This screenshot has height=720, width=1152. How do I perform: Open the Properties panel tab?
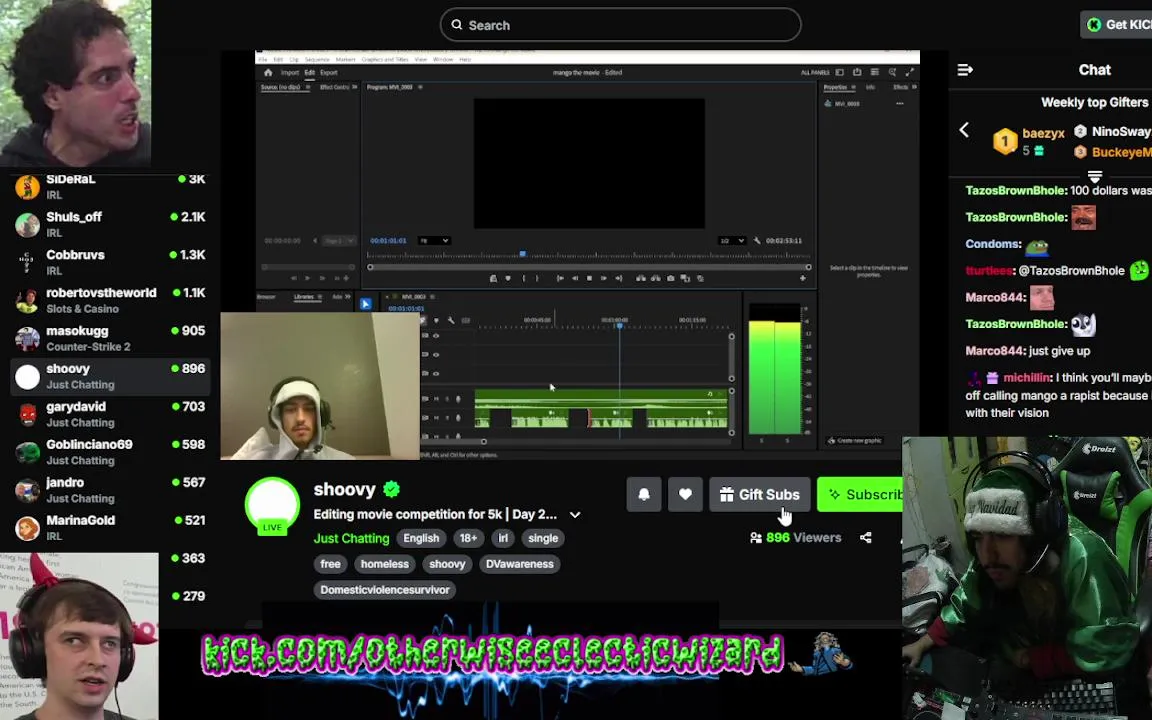(x=835, y=87)
